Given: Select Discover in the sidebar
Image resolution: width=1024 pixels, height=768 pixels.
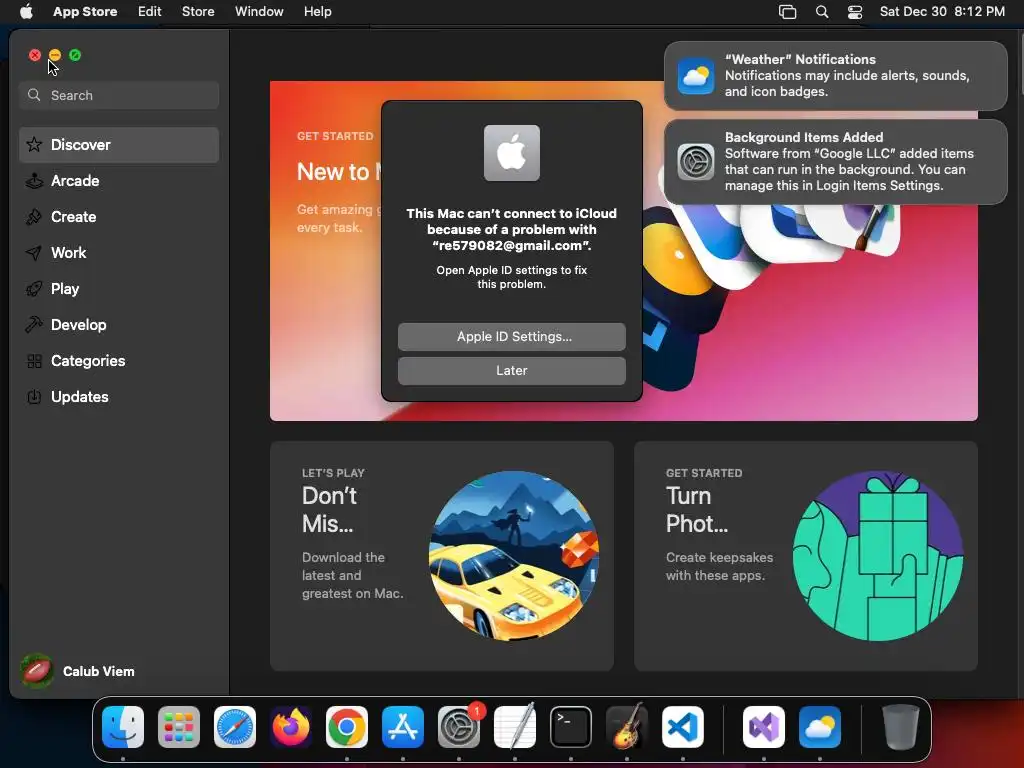Looking at the screenshot, I should coord(119,145).
